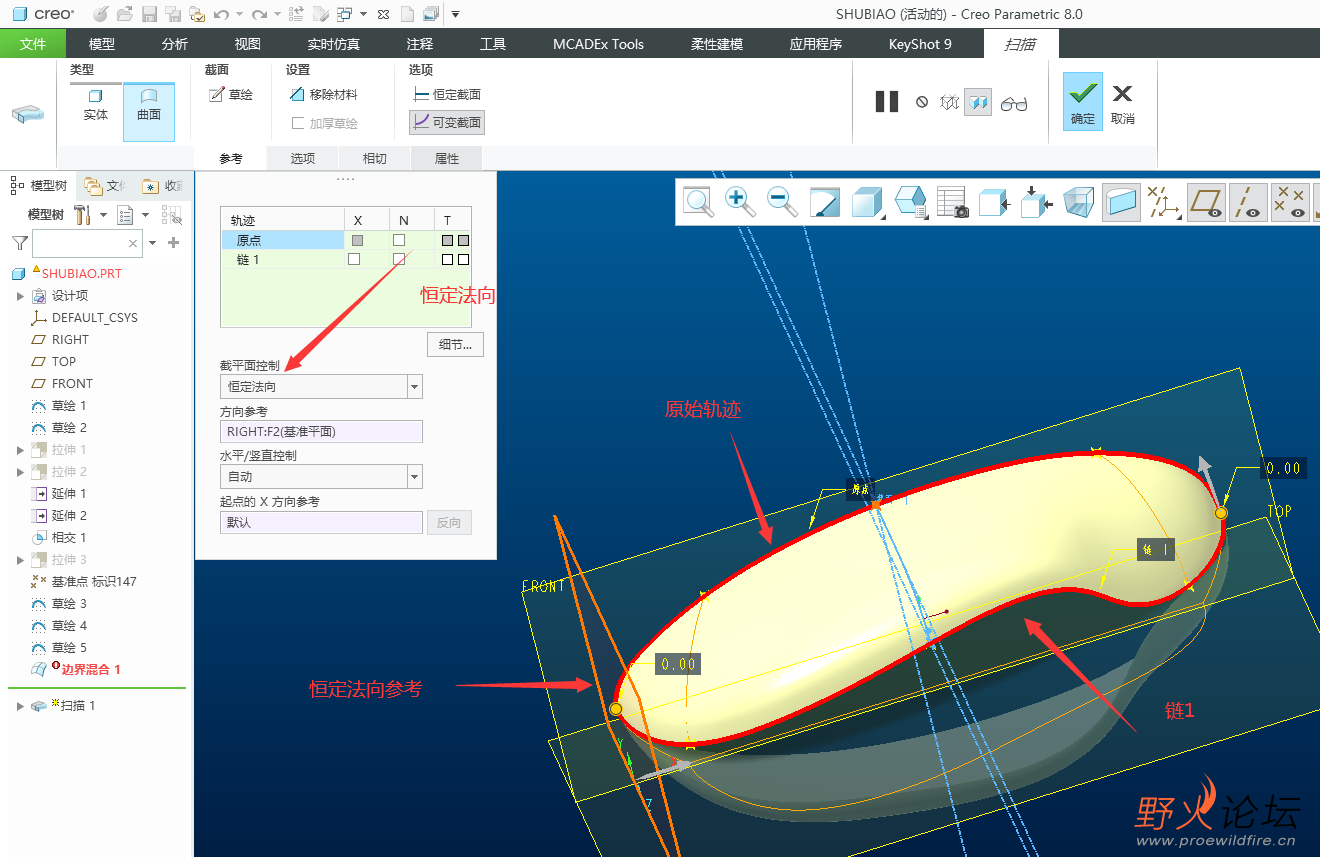Switch to the 相切 panel tab
The height and width of the screenshot is (857, 1320).
click(375, 158)
